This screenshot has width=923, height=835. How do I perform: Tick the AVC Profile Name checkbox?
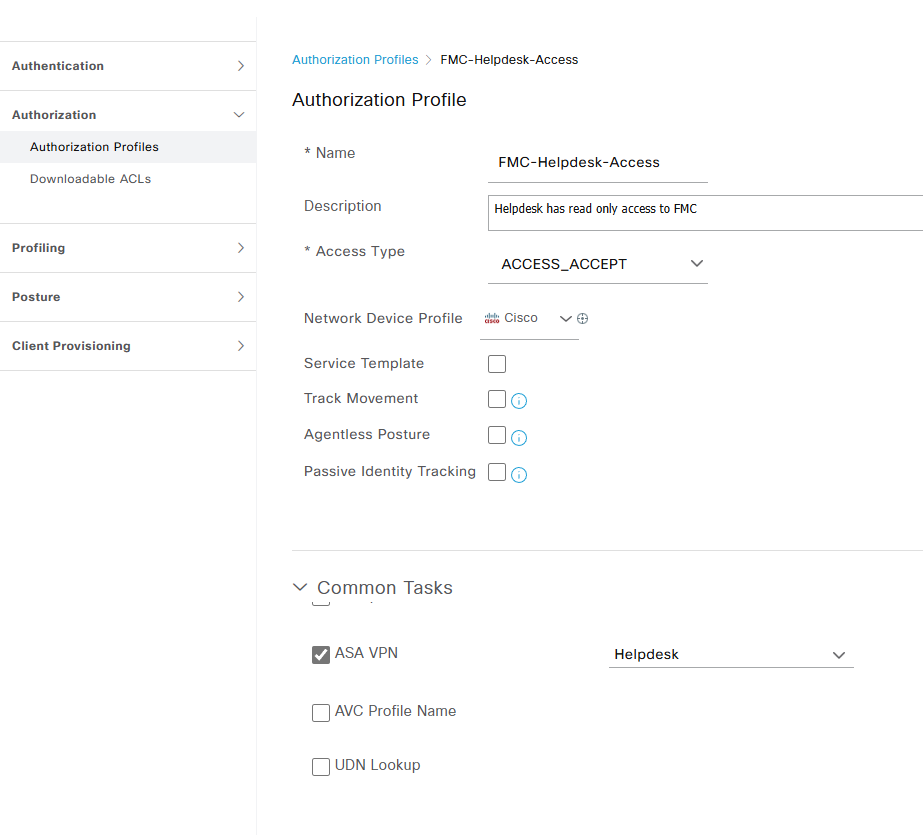[x=321, y=713]
